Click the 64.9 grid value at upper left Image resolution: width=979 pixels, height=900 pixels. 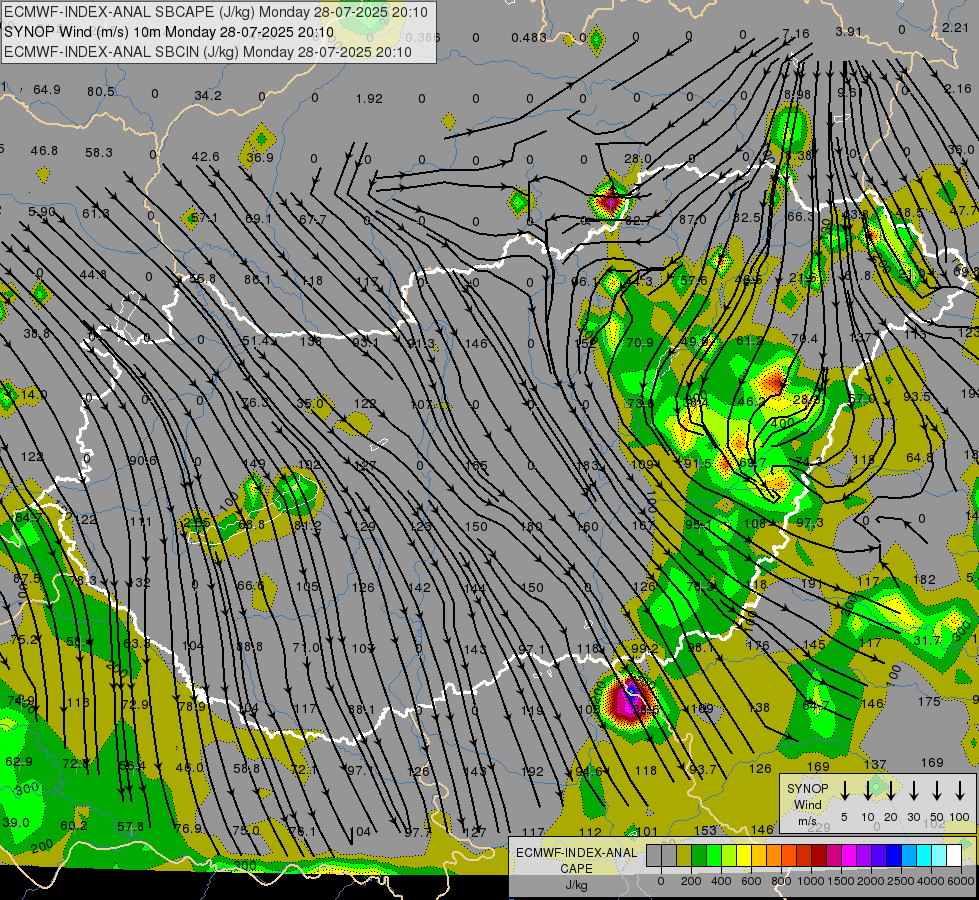tap(47, 90)
